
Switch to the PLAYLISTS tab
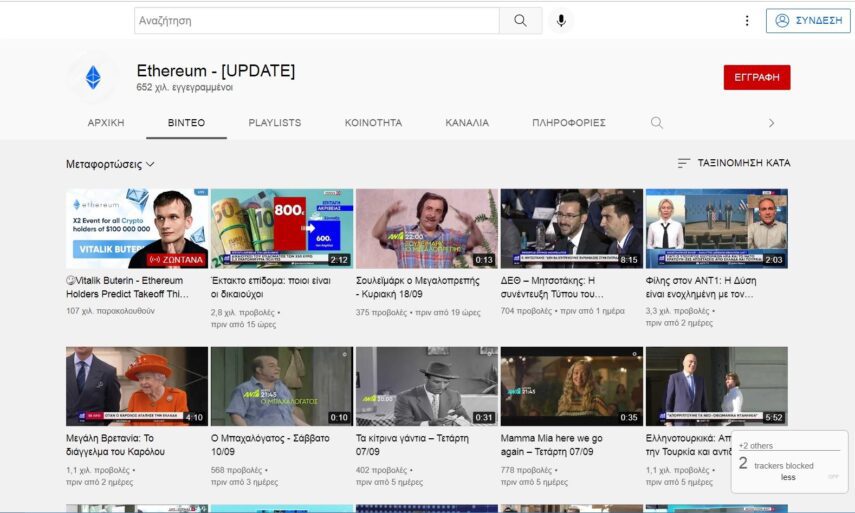(274, 123)
